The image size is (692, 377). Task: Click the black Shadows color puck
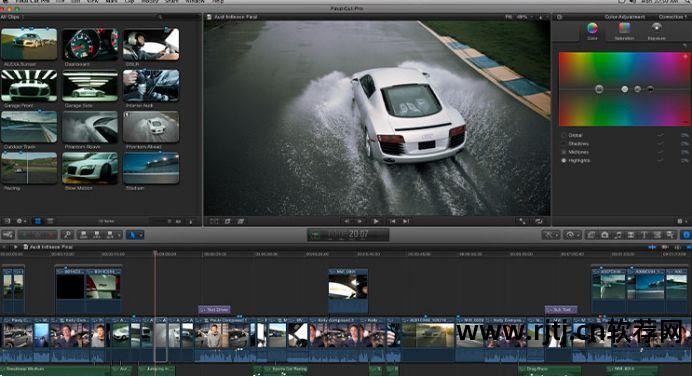(650, 89)
